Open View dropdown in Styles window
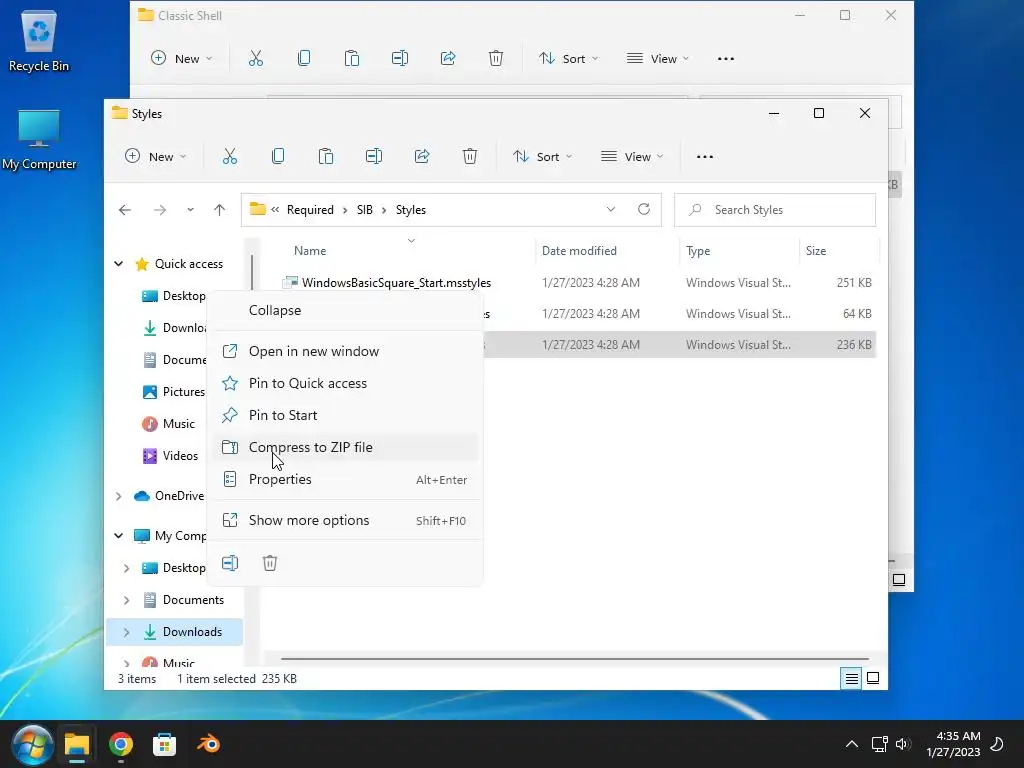 pos(632,157)
